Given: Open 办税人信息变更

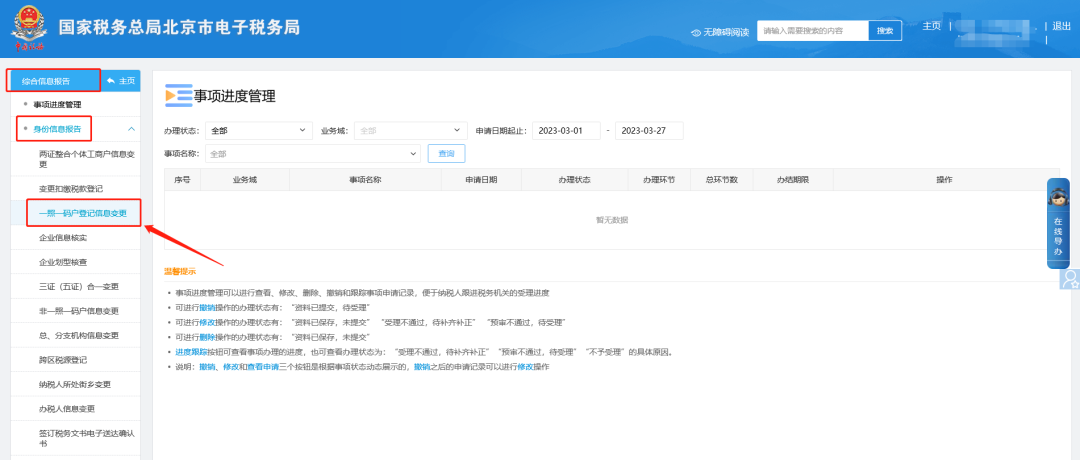Looking at the screenshot, I should [67, 408].
